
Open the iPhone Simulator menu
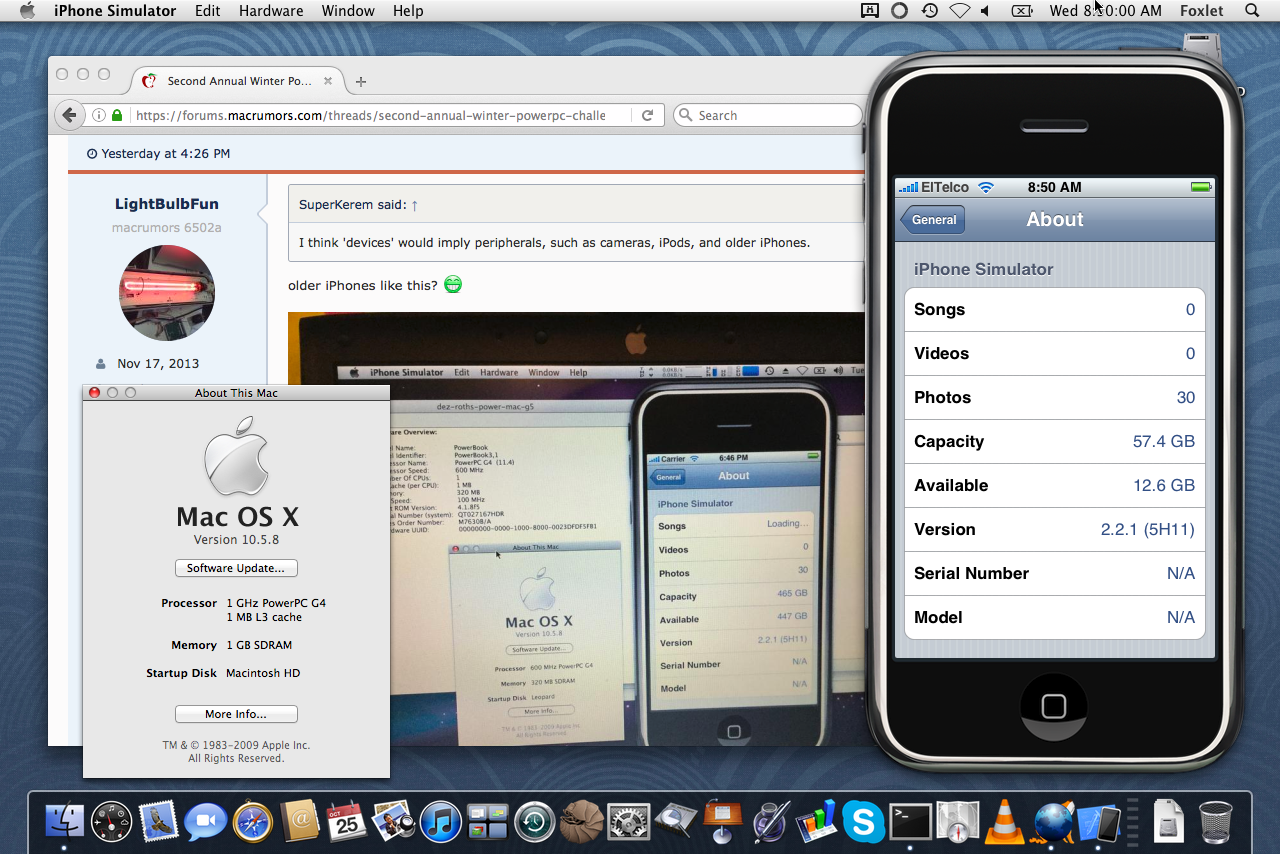tap(115, 11)
